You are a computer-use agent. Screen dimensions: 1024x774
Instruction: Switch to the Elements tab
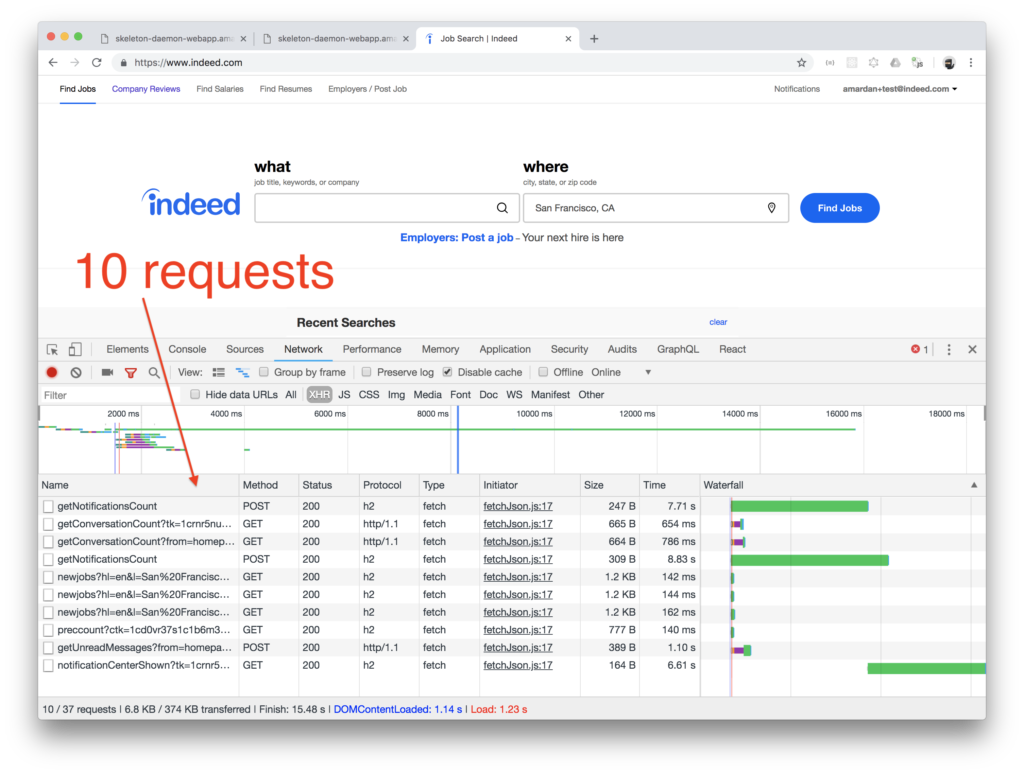[127, 349]
